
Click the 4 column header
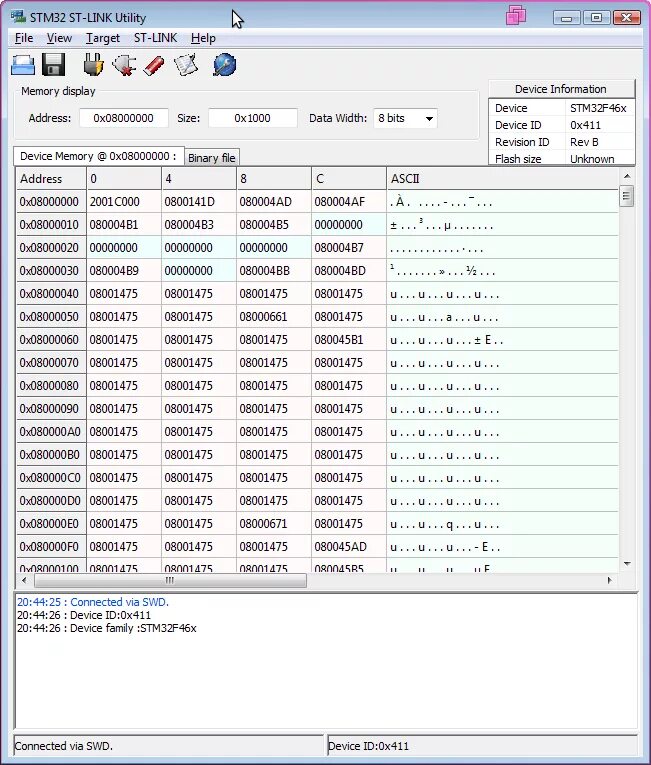(199, 179)
